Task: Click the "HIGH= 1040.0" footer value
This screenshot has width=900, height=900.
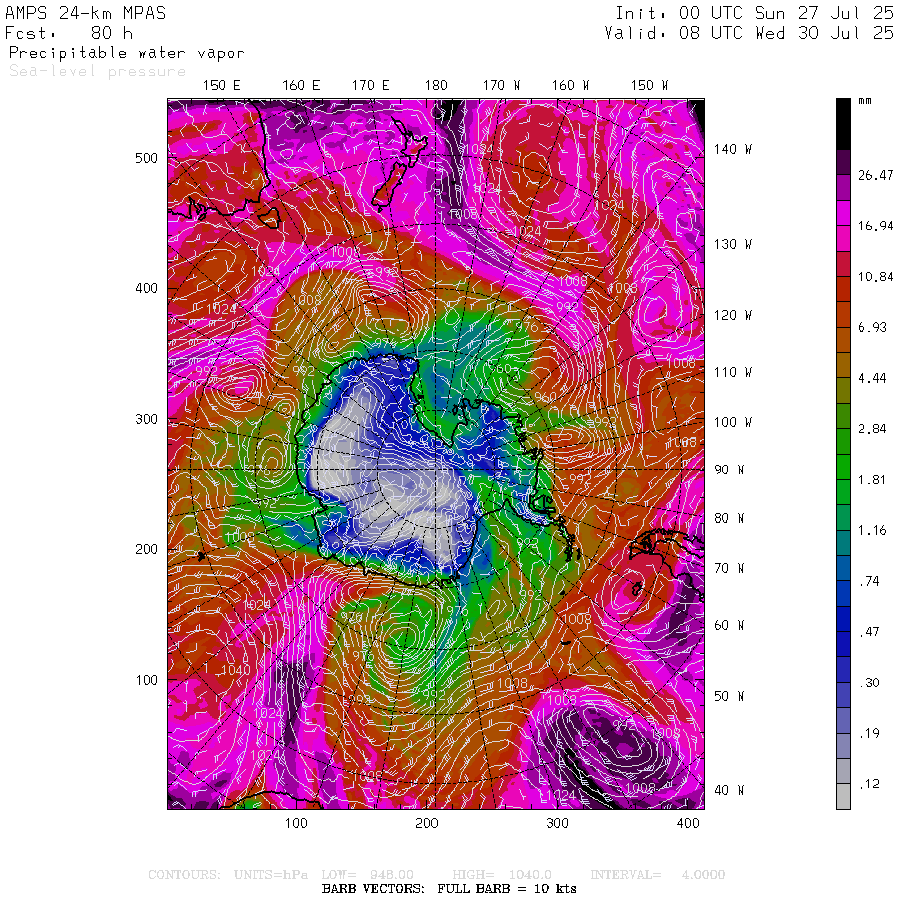Action: pos(502,875)
